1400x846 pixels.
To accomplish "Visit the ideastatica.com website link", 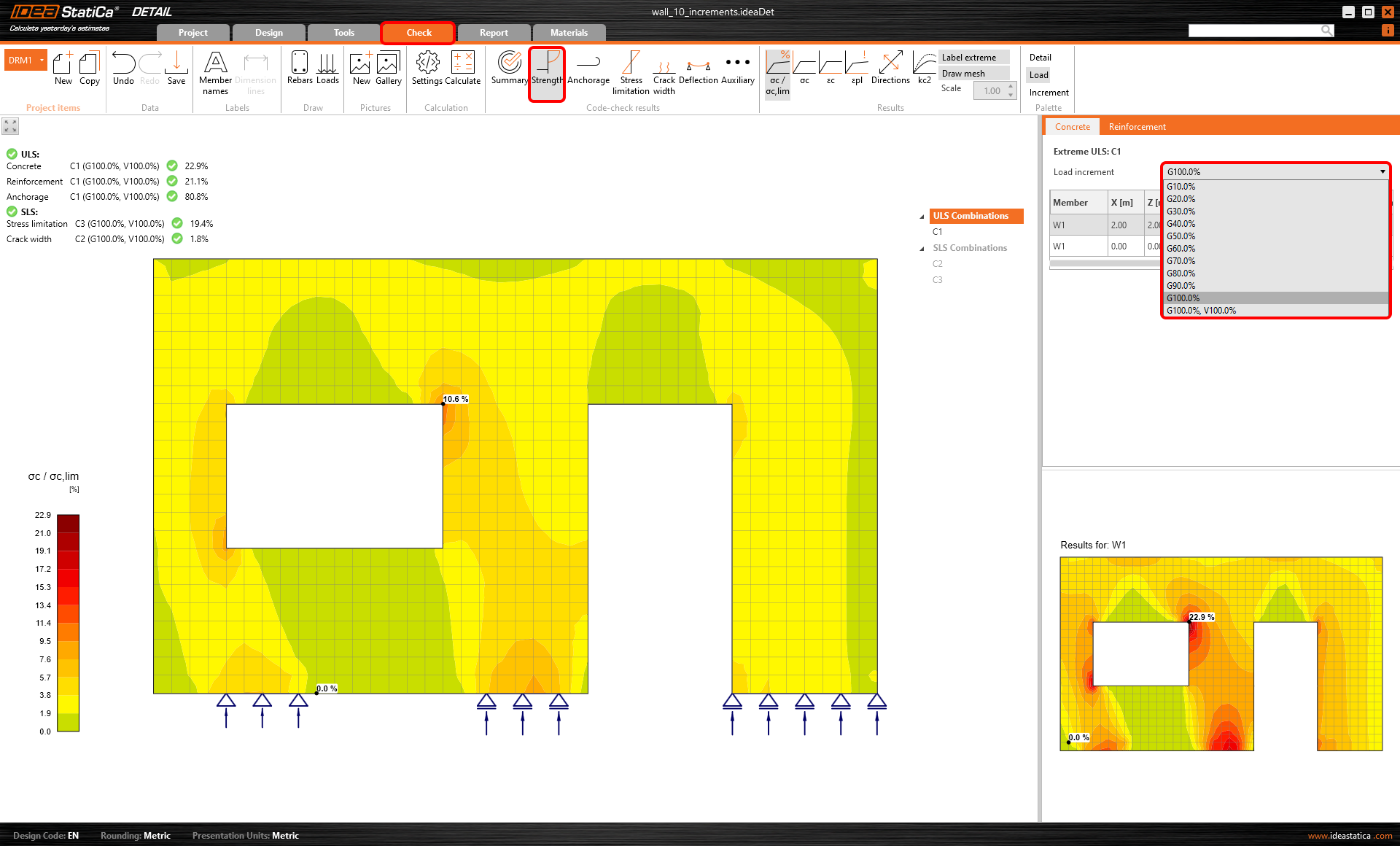I will [x=1352, y=836].
